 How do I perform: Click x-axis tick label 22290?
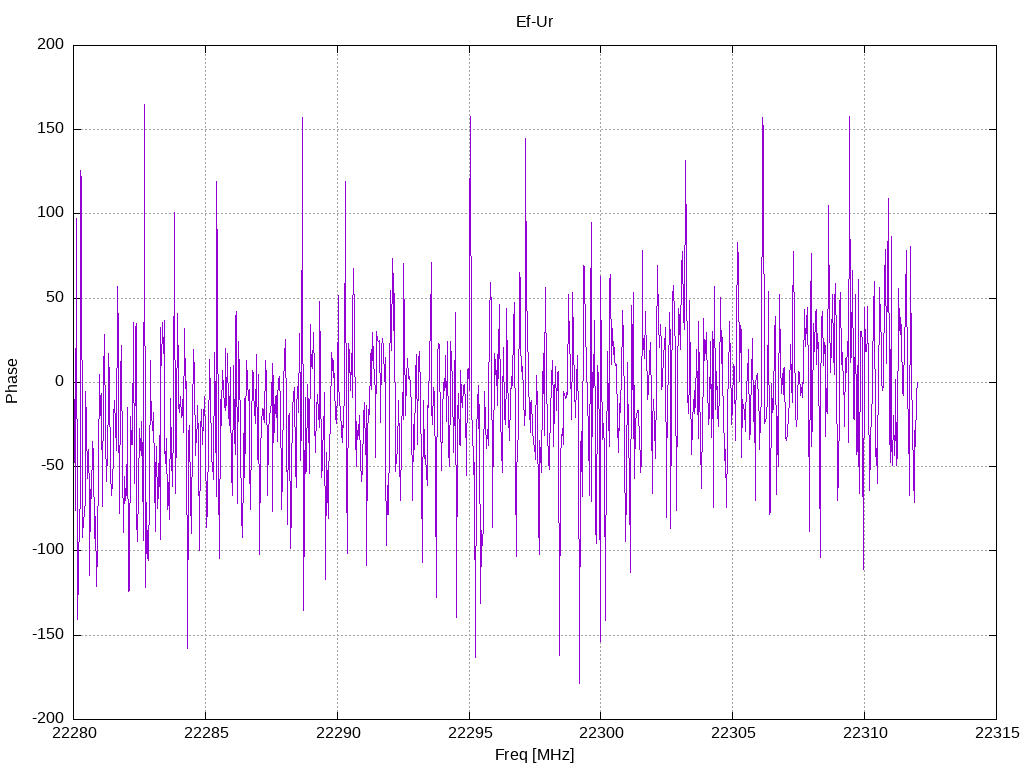[338, 733]
